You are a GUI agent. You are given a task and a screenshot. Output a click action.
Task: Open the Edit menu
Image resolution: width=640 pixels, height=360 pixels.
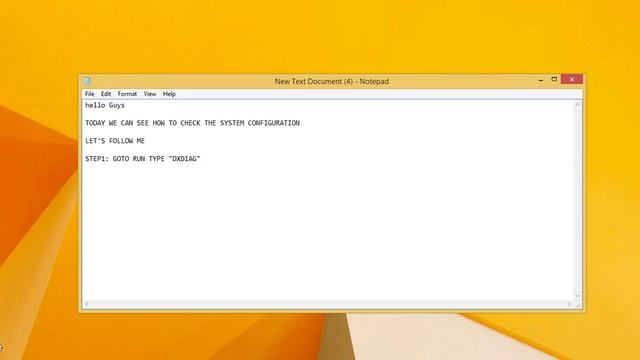[106, 94]
